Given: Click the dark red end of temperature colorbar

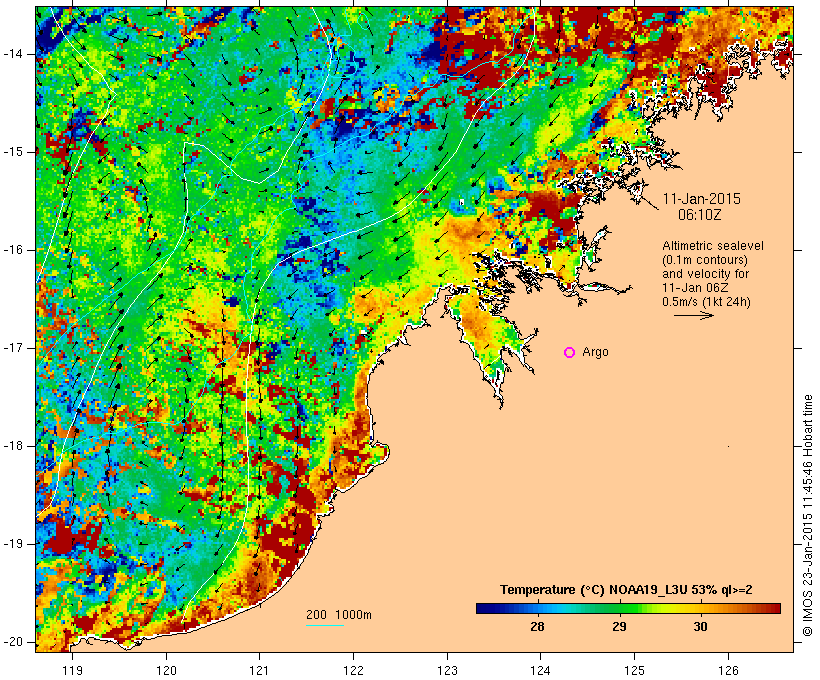Looking at the screenshot, I should pyautogui.click(x=771, y=608).
